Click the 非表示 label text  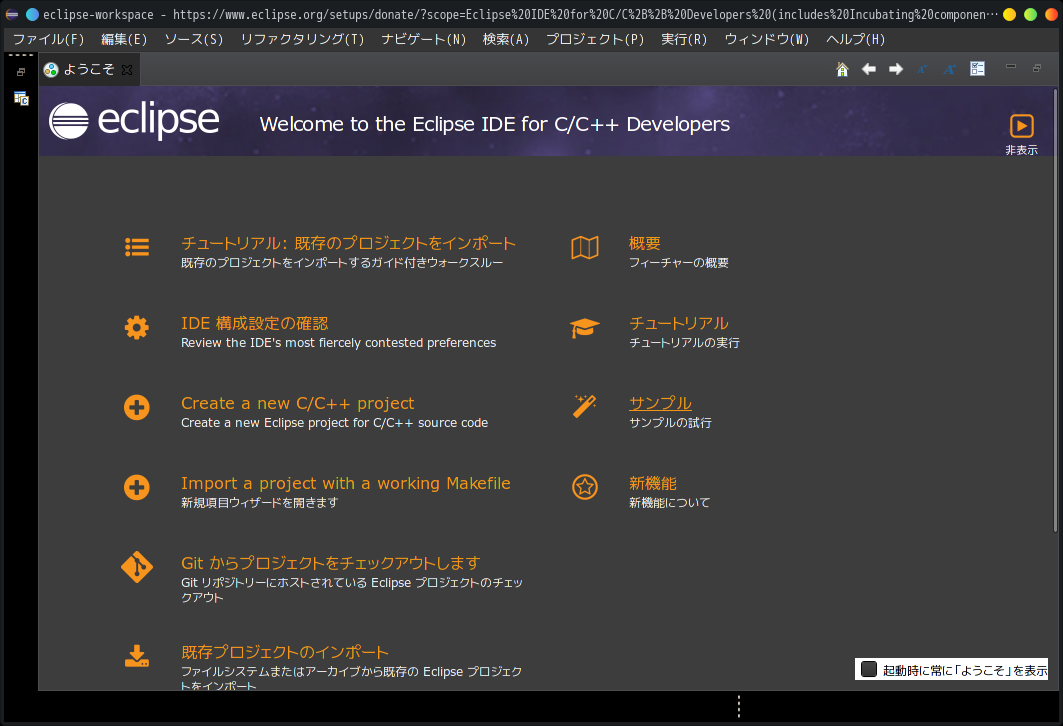tap(1022, 150)
